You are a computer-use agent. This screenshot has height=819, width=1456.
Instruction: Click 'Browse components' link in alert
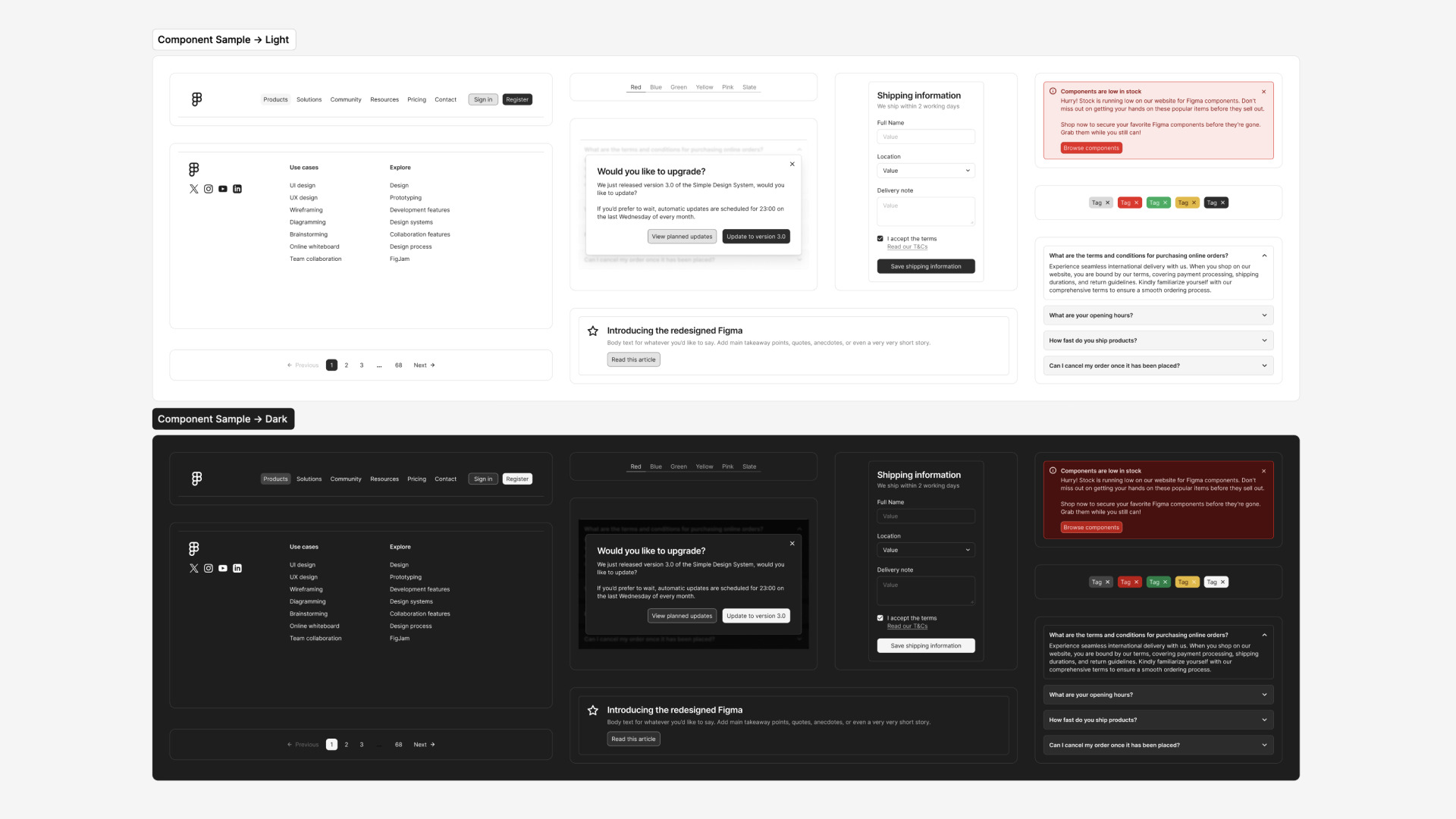[1091, 148]
